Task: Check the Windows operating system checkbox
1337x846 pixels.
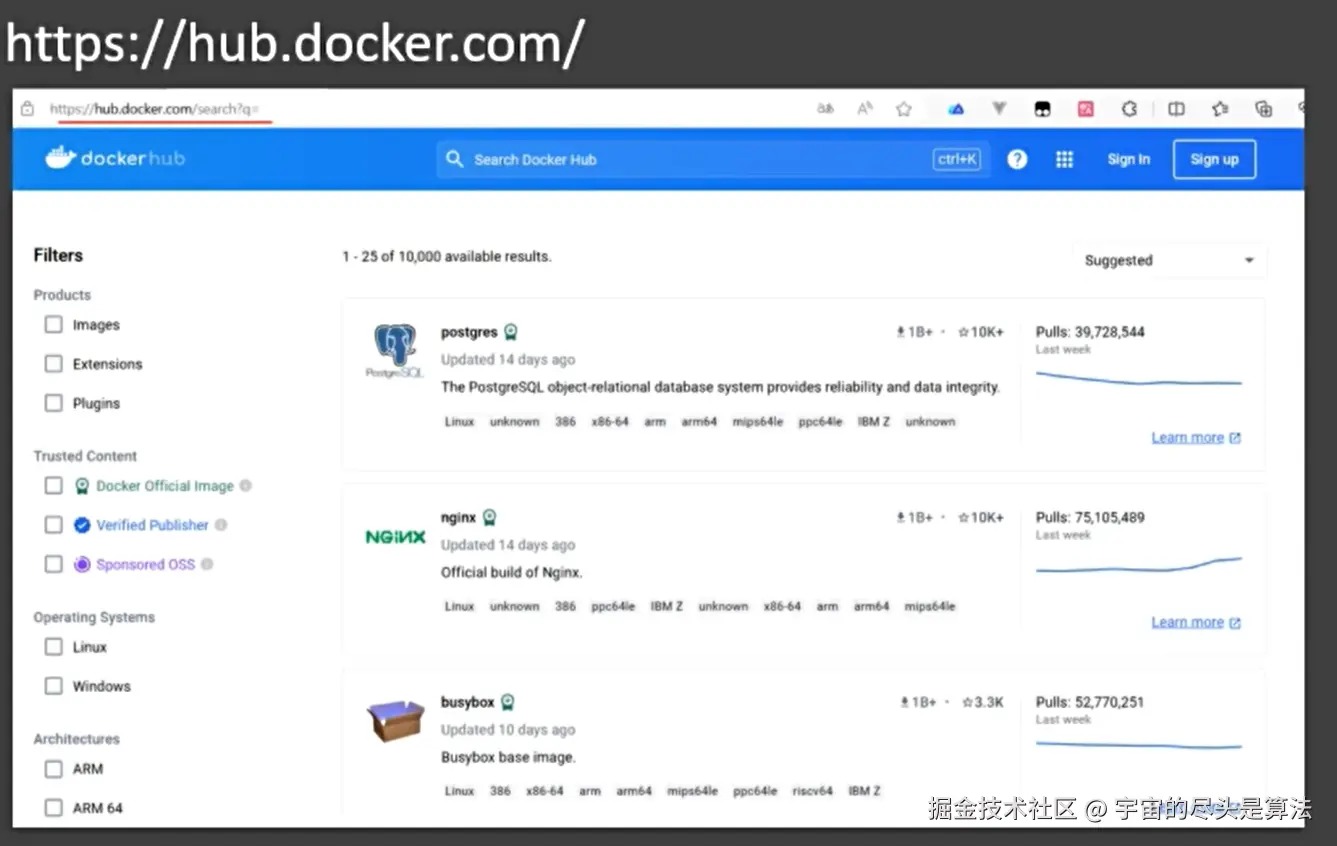Action: click(x=54, y=686)
